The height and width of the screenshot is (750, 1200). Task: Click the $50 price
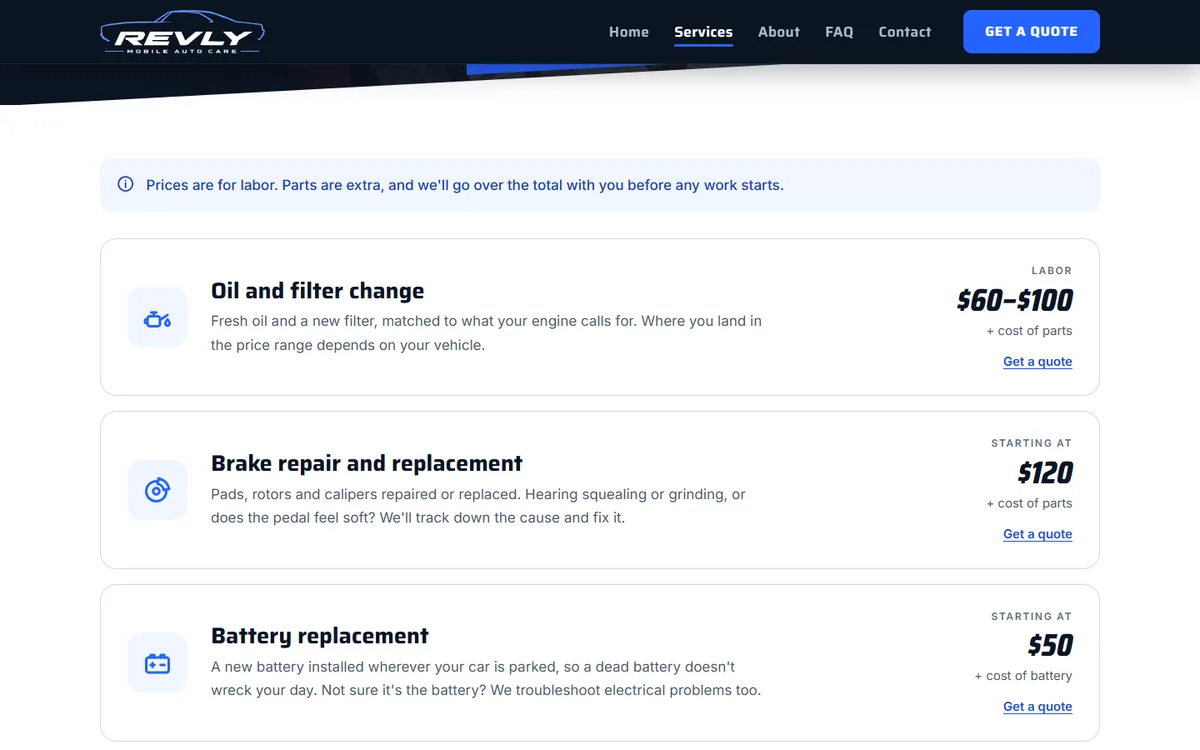coord(1050,645)
